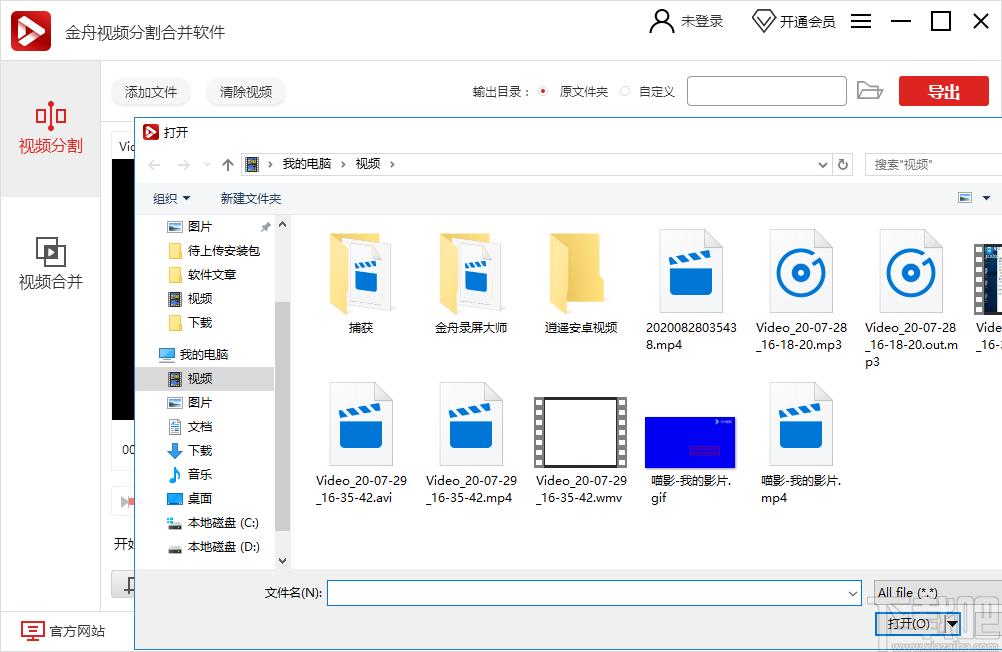
Task: Click the 打开(O) open button
Action: [x=909, y=623]
